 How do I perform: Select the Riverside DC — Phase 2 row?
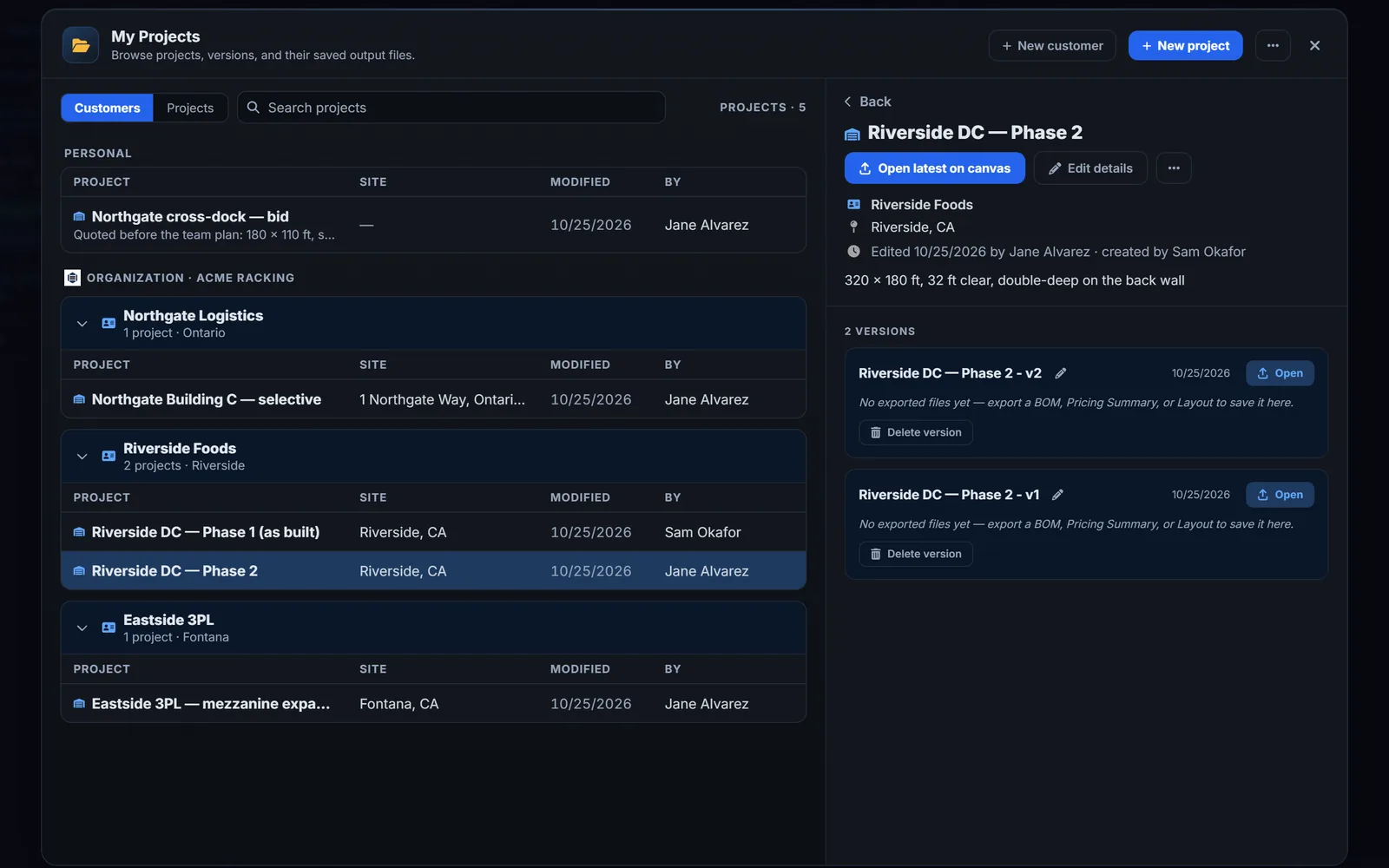tap(433, 571)
